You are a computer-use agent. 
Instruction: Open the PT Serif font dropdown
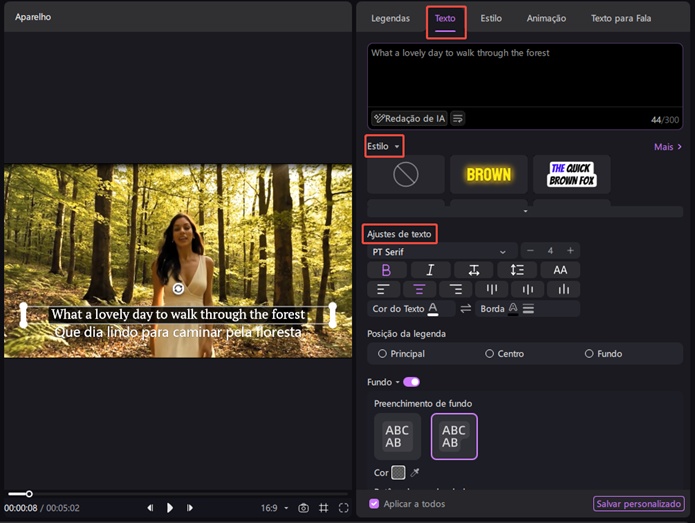pos(439,251)
